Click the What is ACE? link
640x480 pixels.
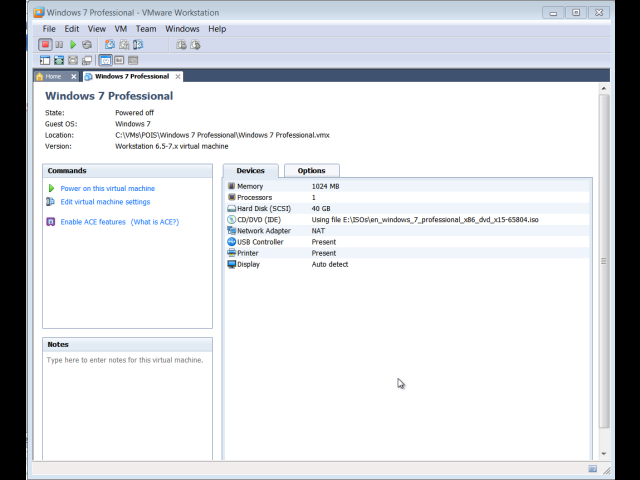155,222
